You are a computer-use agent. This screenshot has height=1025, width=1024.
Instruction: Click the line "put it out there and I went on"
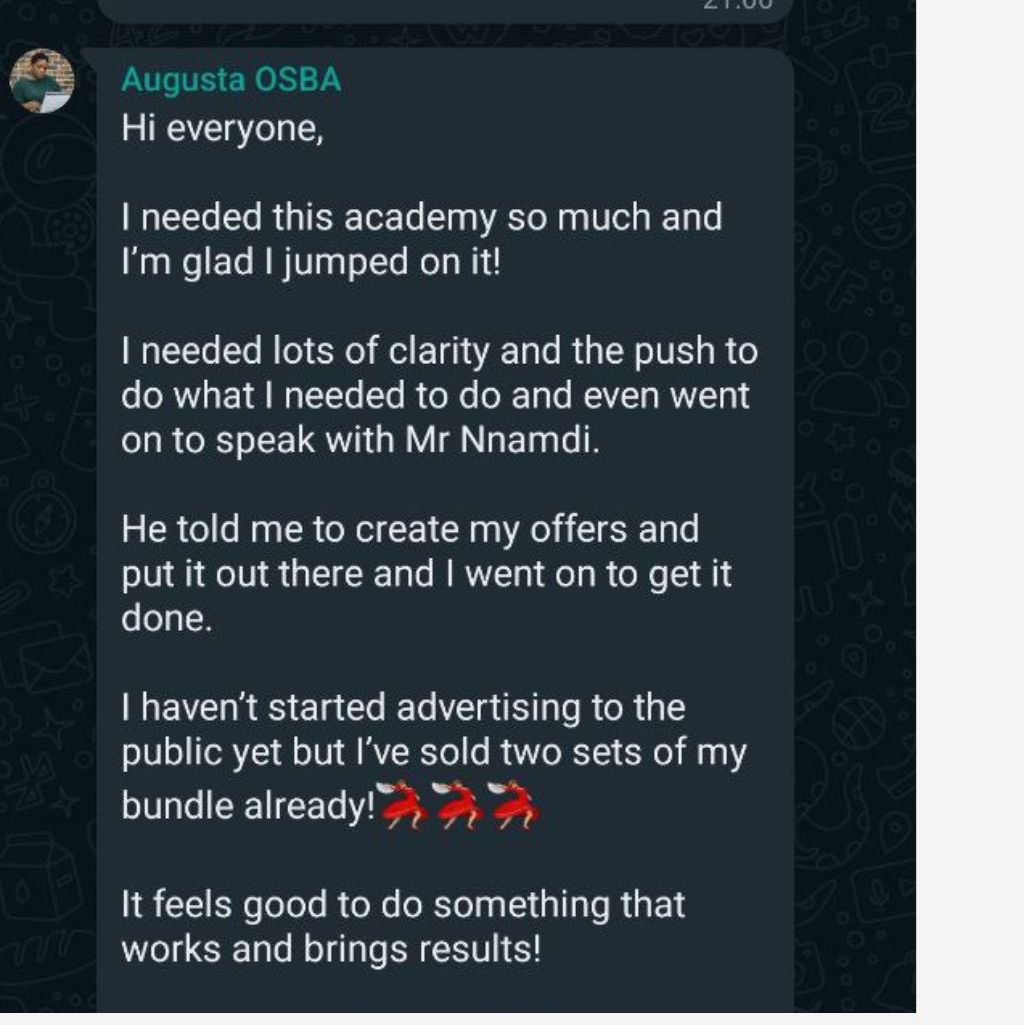click(x=426, y=574)
